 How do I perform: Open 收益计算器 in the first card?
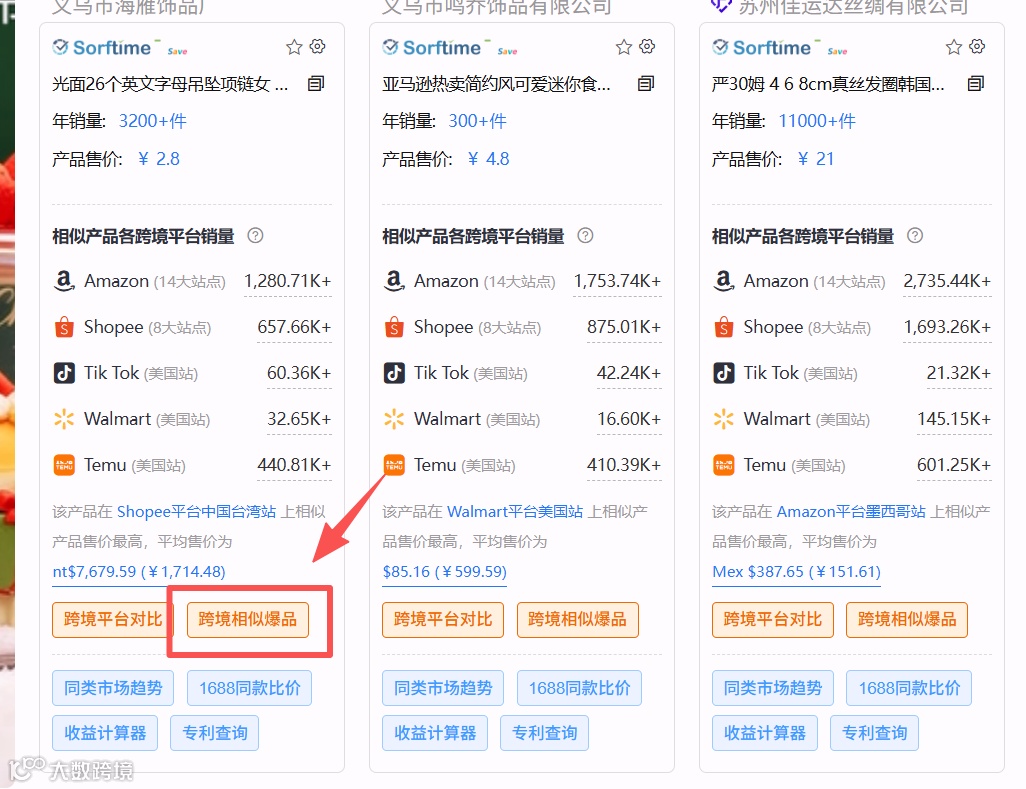coord(105,733)
